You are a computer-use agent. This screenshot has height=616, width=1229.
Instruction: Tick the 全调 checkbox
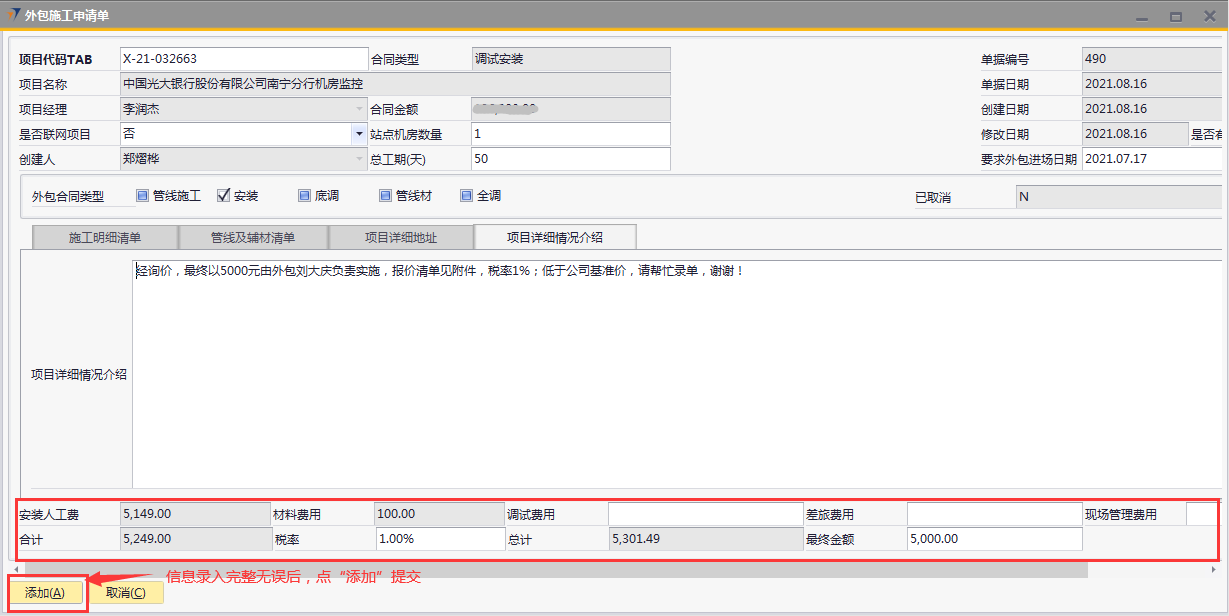[466, 196]
